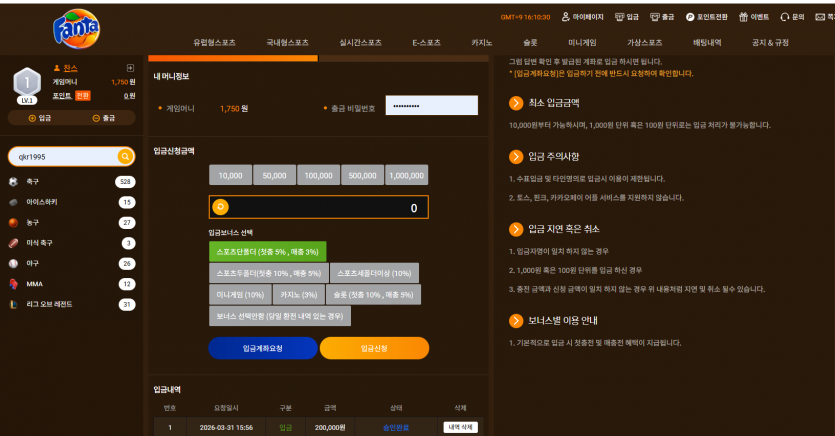
Task: Choose 카지노 (3%) bonus option
Action: tap(299, 294)
